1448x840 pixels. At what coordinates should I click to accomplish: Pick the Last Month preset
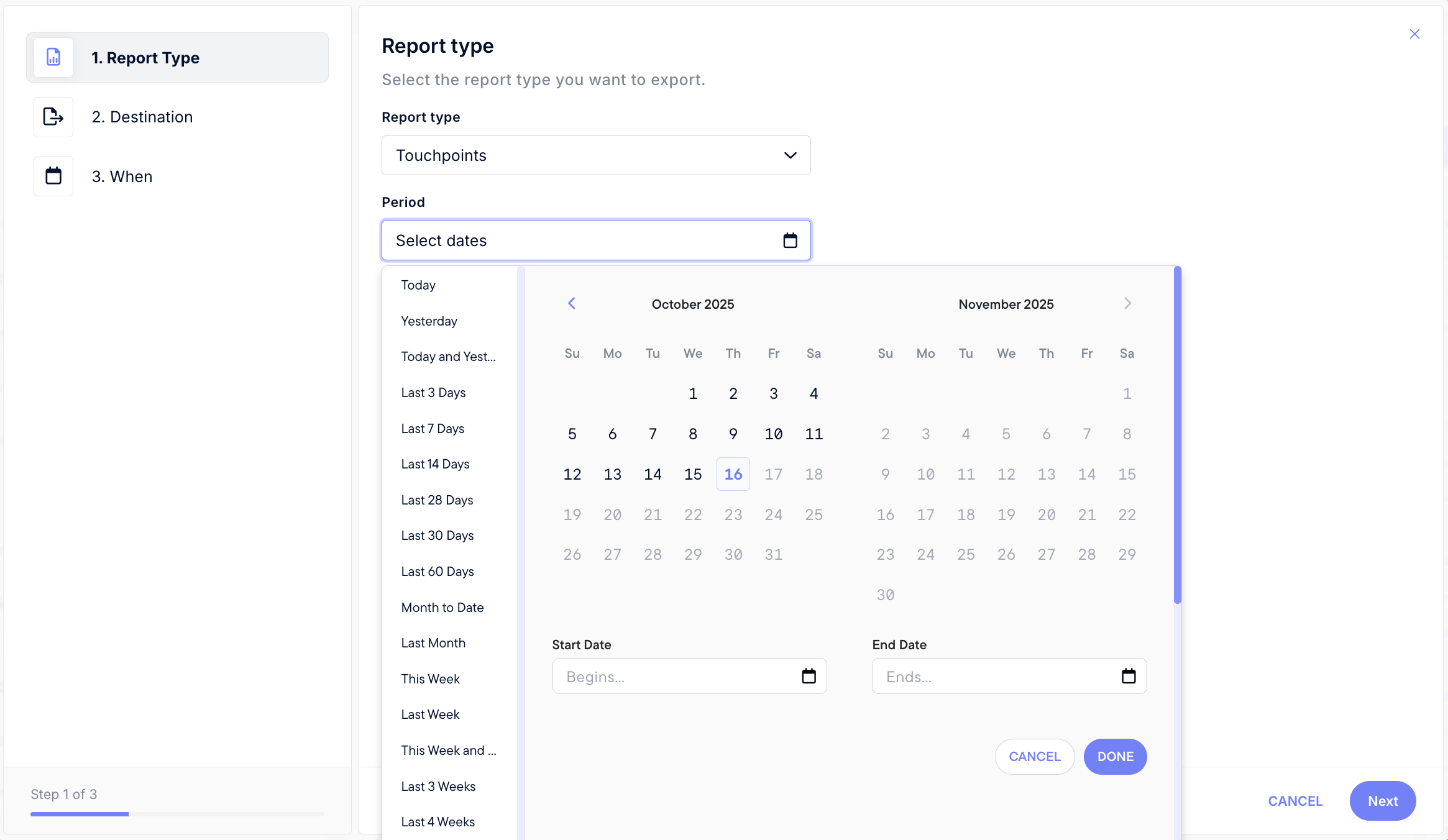pyautogui.click(x=433, y=643)
